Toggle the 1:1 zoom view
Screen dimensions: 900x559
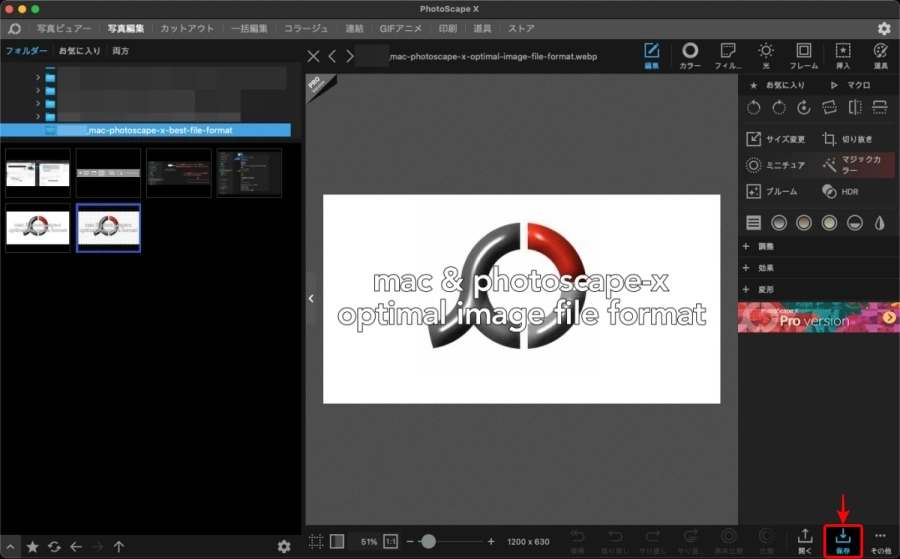click(390, 541)
